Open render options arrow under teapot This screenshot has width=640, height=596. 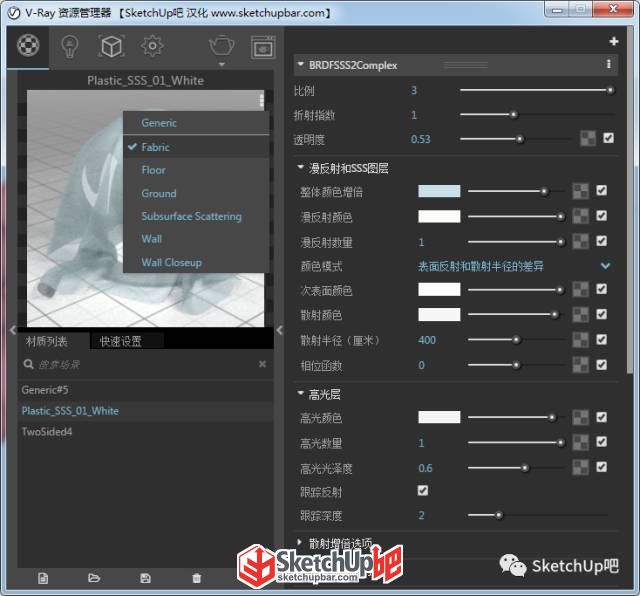(x=222, y=64)
